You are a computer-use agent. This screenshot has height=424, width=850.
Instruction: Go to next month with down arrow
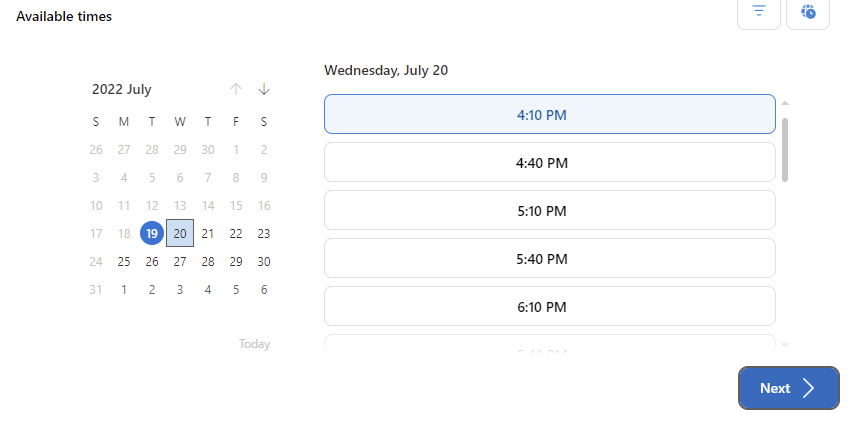click(x=264, y=89)
